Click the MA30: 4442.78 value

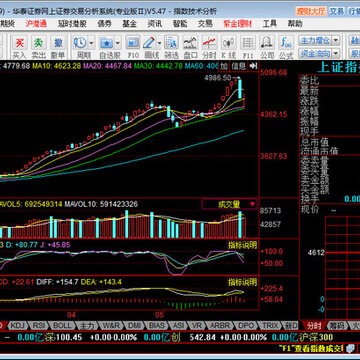click(x=159, y=66)
